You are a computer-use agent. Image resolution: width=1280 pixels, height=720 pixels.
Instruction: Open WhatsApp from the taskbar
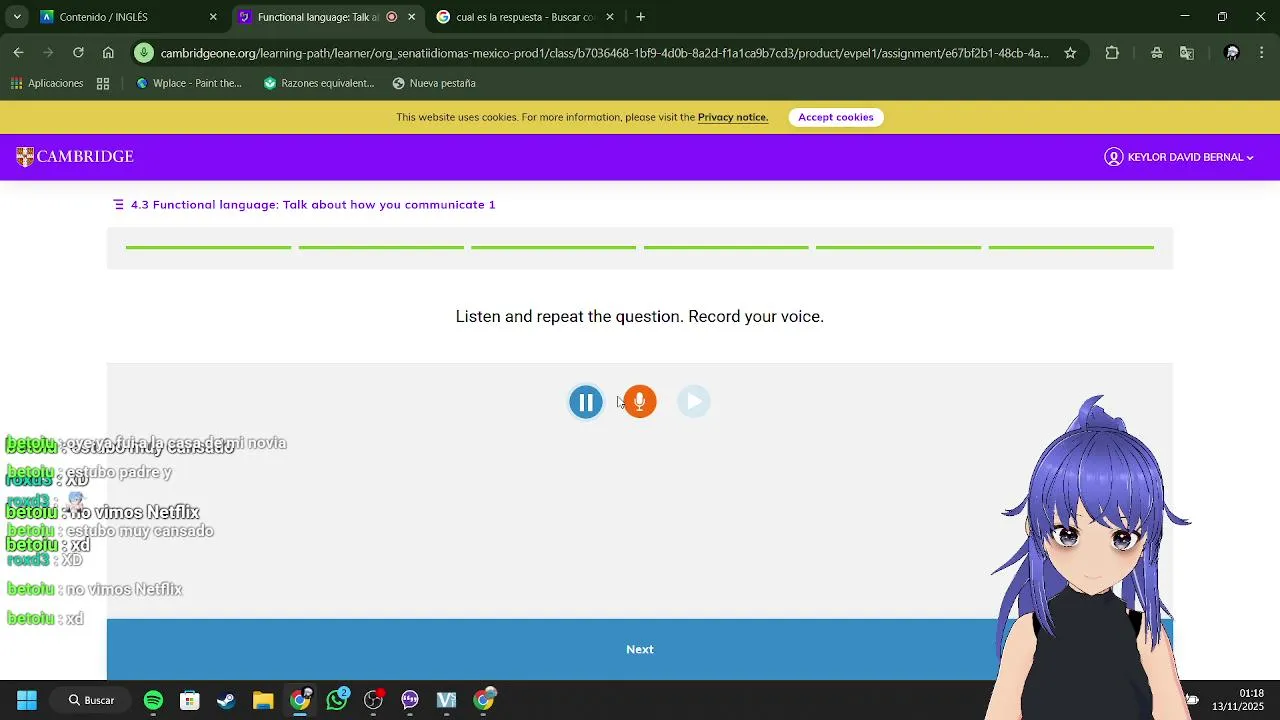pyautogui.click(x=337, y=700)
